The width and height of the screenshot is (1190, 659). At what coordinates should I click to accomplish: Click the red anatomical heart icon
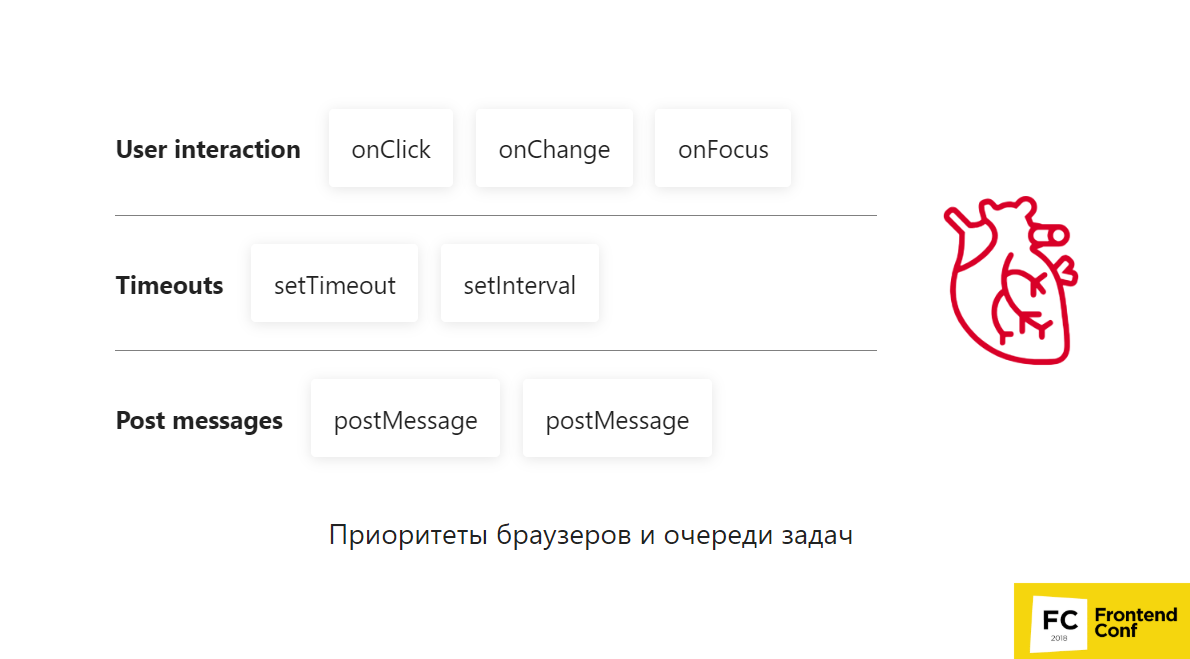[1010, 280]
